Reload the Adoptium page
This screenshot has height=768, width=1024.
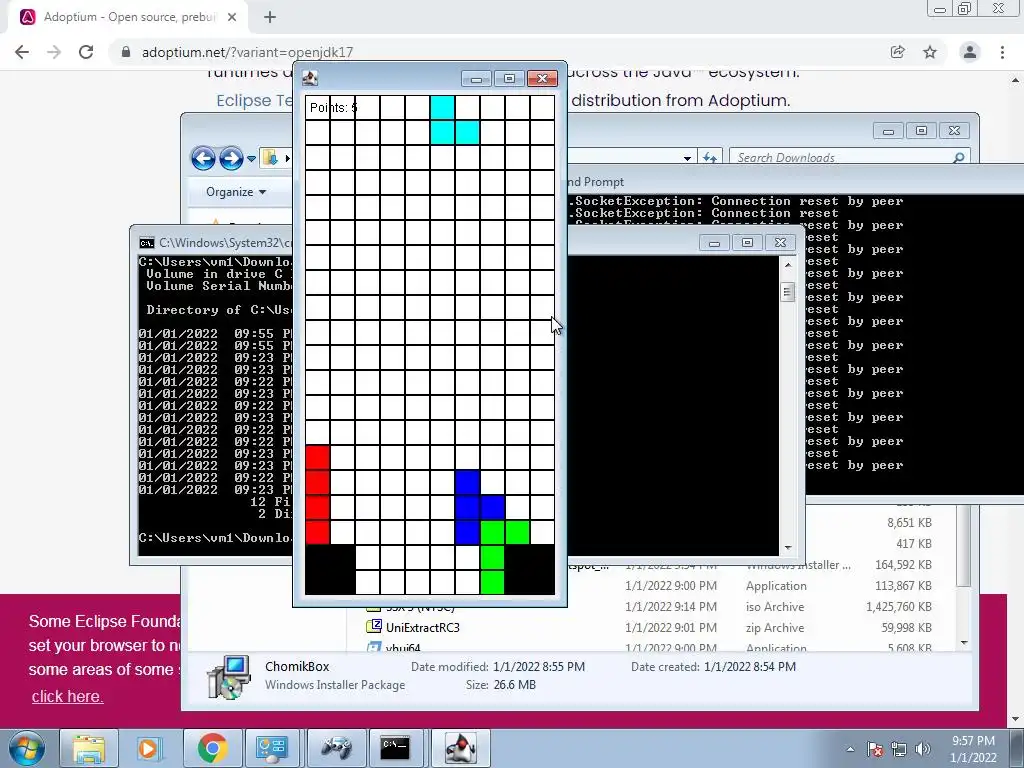pos(86,52)
